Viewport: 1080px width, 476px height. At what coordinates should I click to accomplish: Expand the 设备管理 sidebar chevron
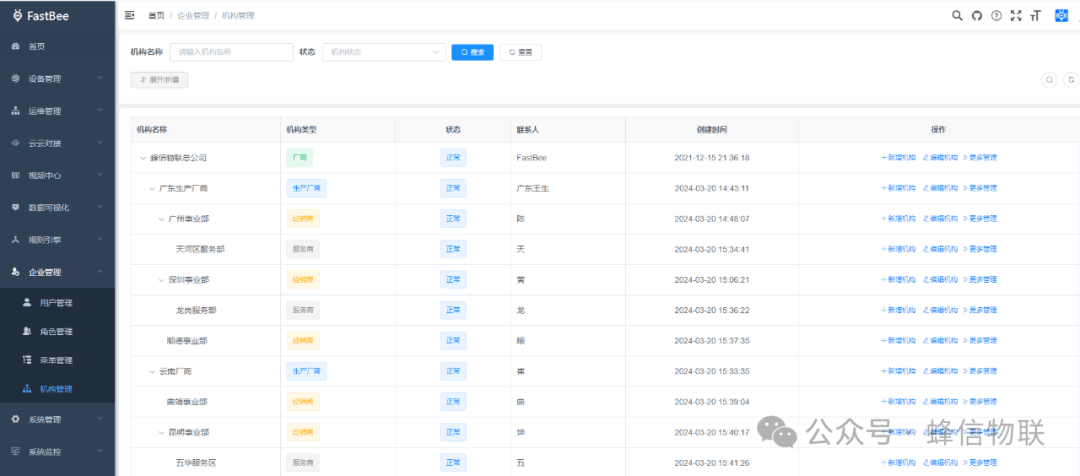click(x=100, y=79)
